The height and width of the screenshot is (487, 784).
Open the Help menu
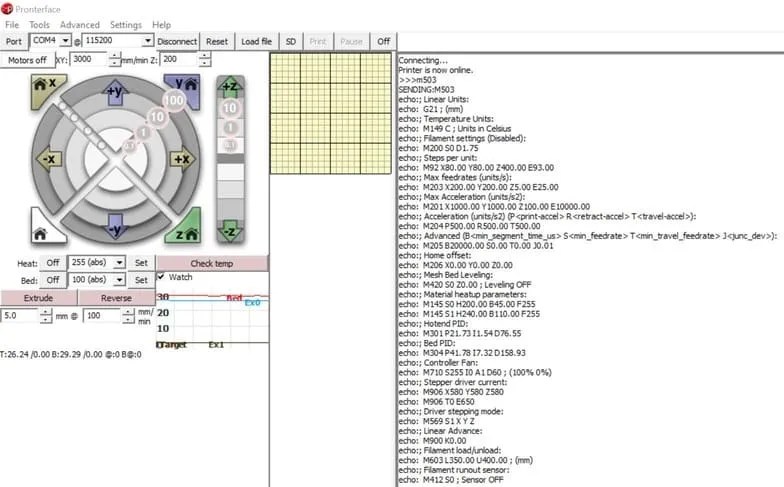[x=161, y=24]
